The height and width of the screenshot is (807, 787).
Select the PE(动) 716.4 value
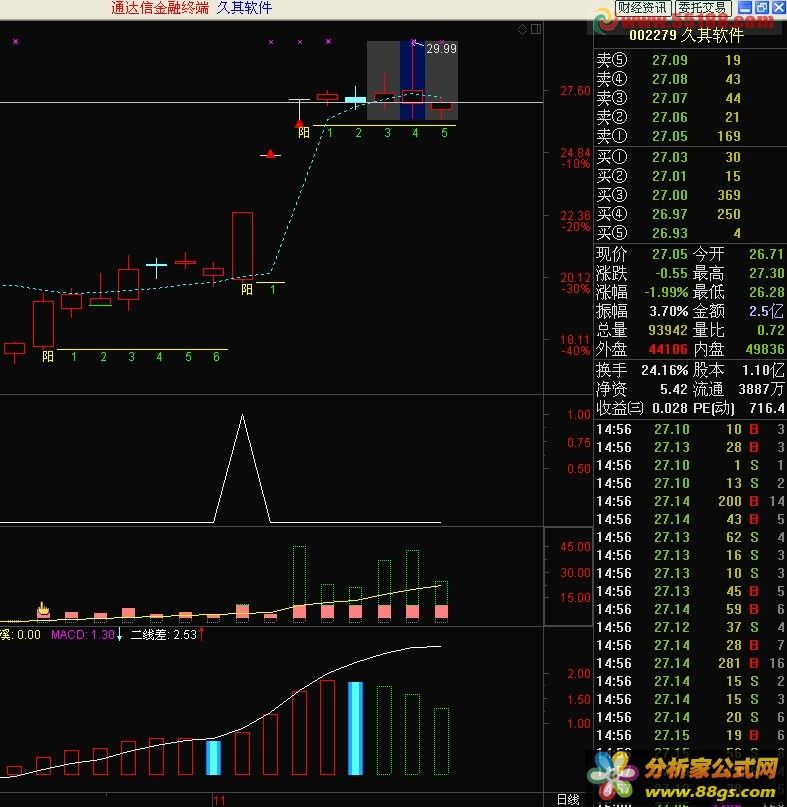[767, 408]
